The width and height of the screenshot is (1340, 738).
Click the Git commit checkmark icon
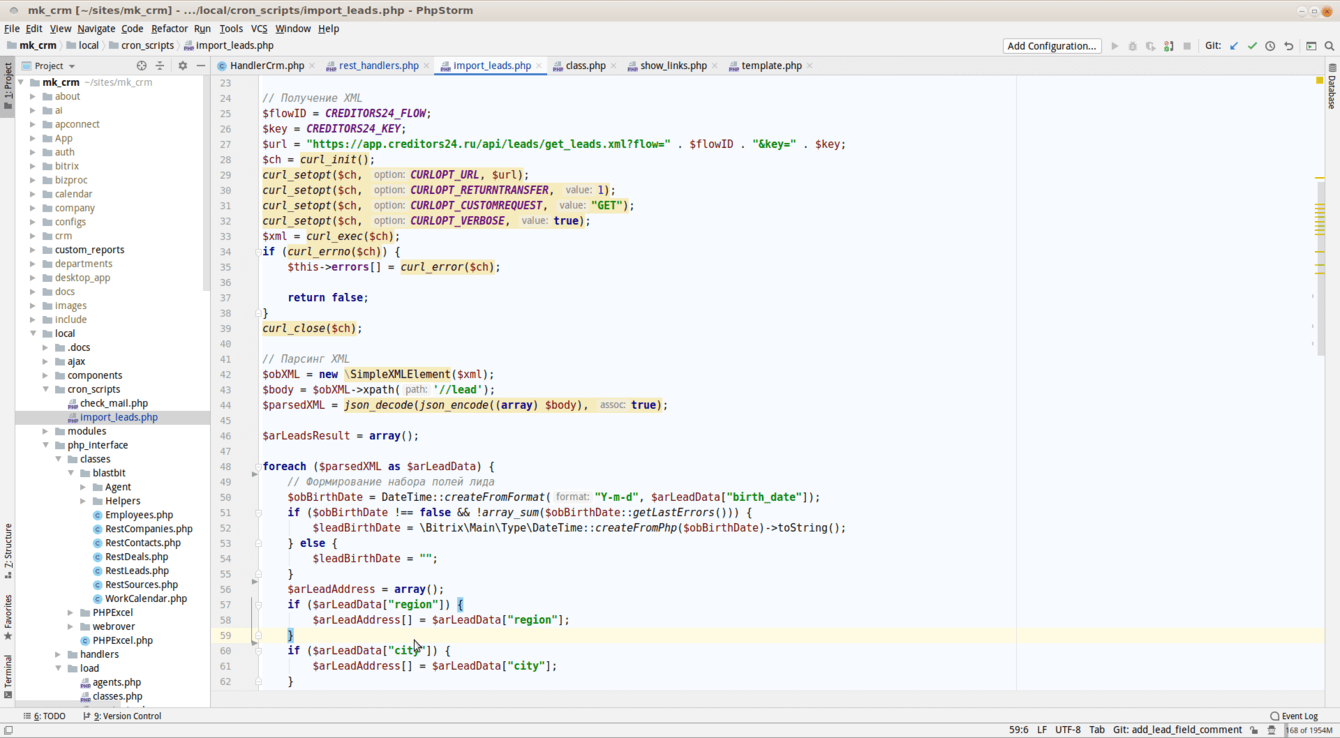[1252, 46]
